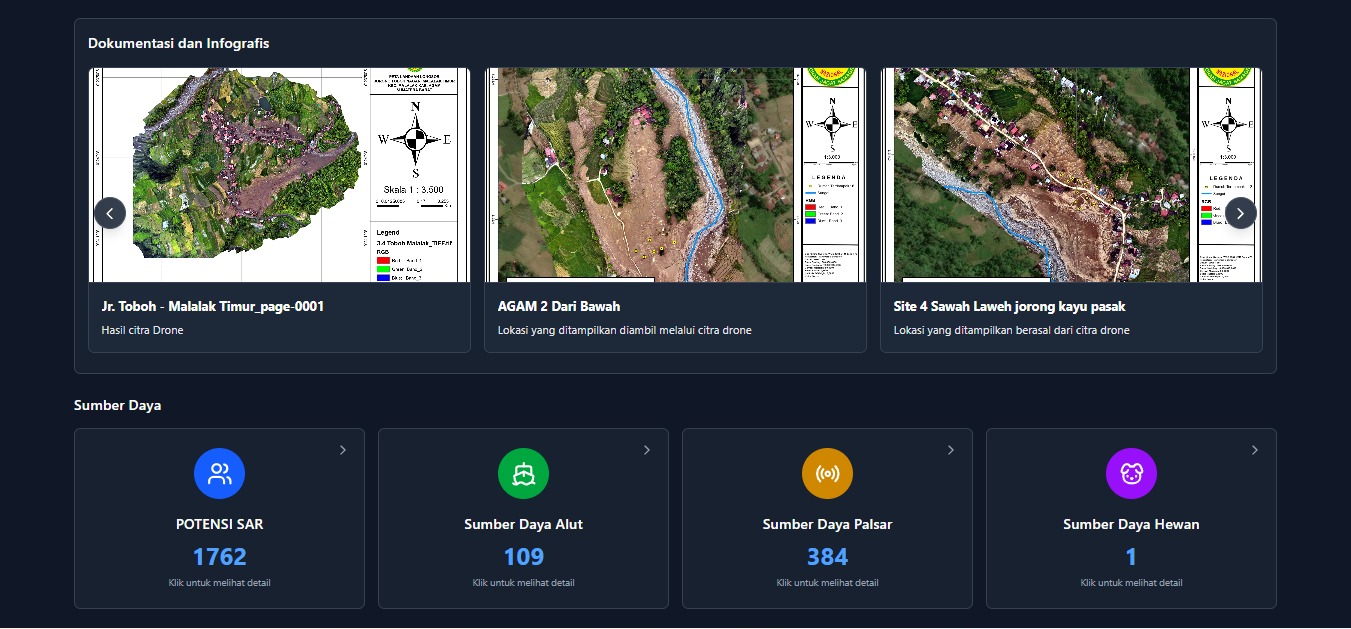Go to previous slide in documentation carousel
Viewport: 1351px width, 629px height.
pos(110,213)
